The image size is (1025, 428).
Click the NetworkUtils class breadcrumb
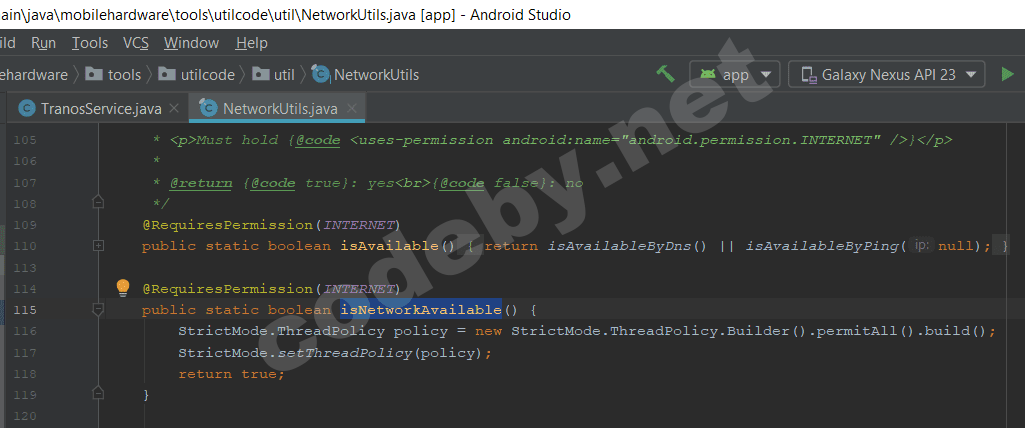click(365, 75)
